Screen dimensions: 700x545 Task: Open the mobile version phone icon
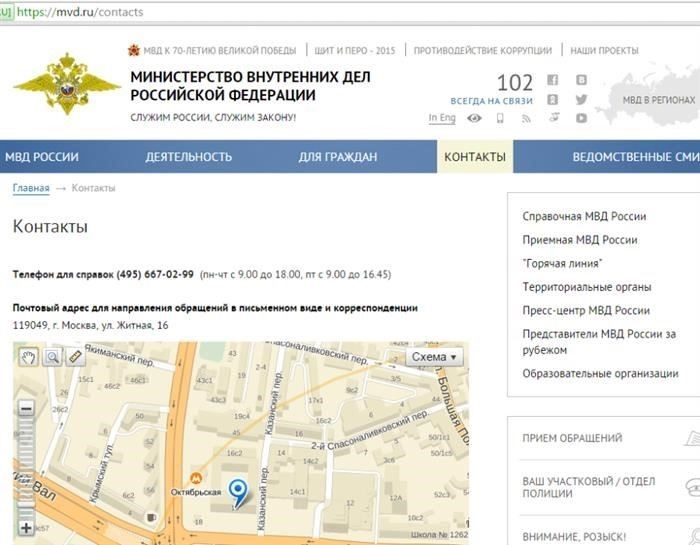[x=500, y=118]
